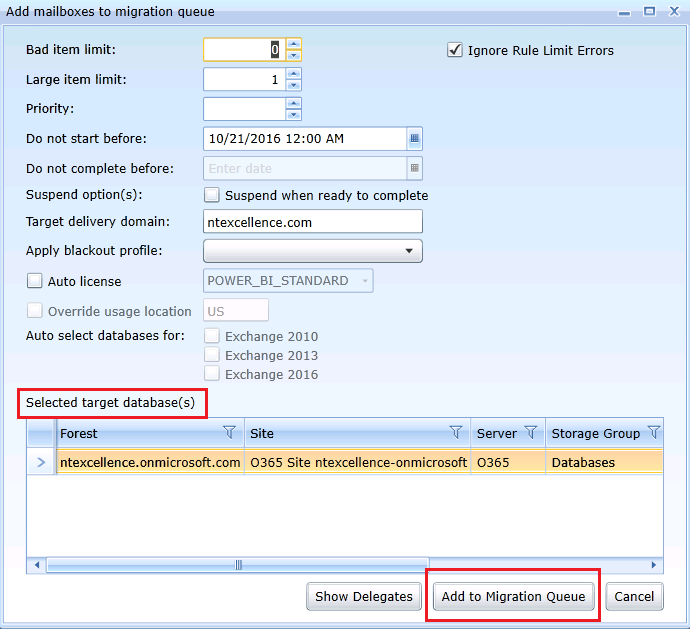
Task: Click the Large item limit field
Action: pyautogui.click(x=245, y=79)
